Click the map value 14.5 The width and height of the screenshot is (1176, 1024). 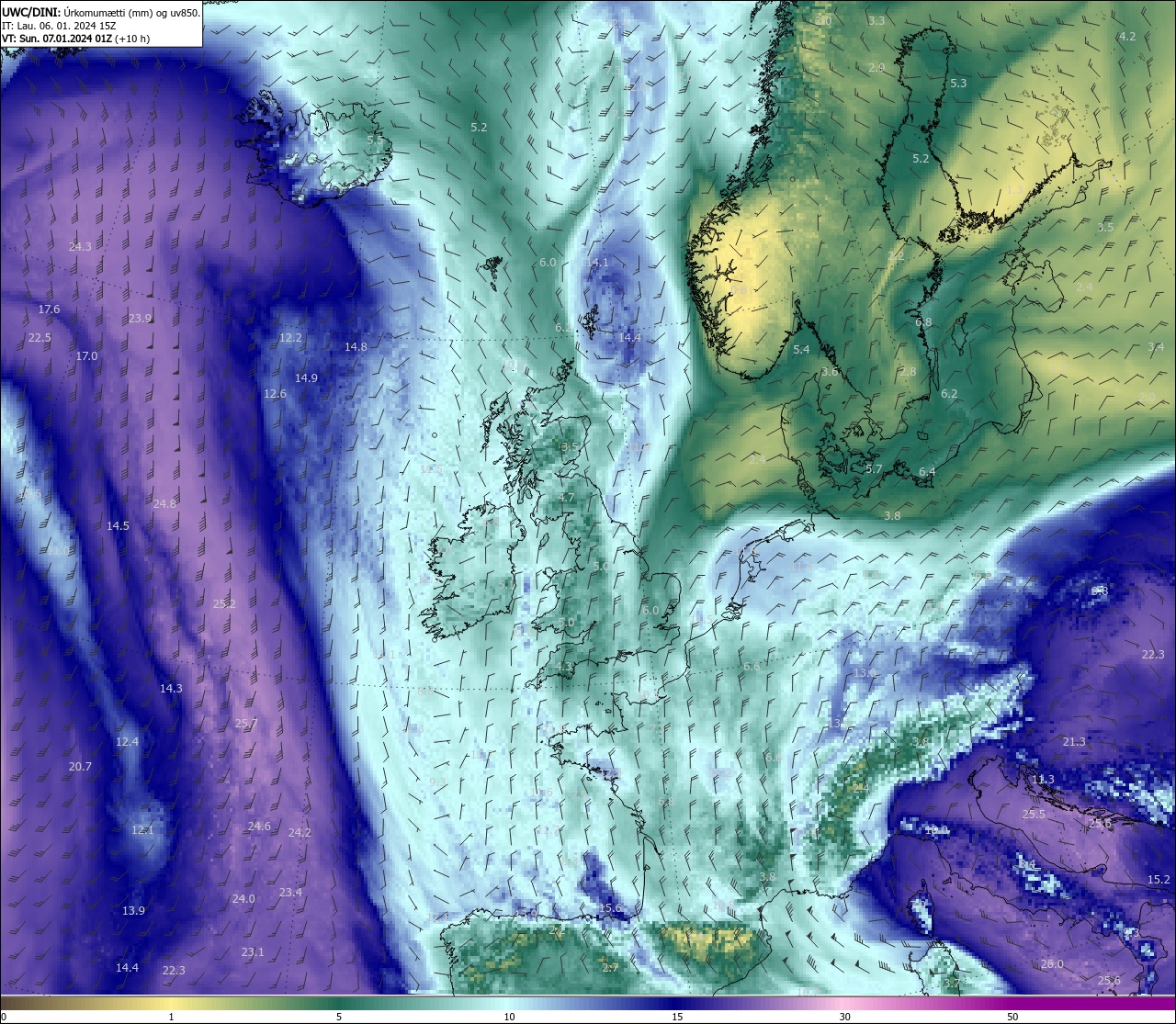point(118,525)
